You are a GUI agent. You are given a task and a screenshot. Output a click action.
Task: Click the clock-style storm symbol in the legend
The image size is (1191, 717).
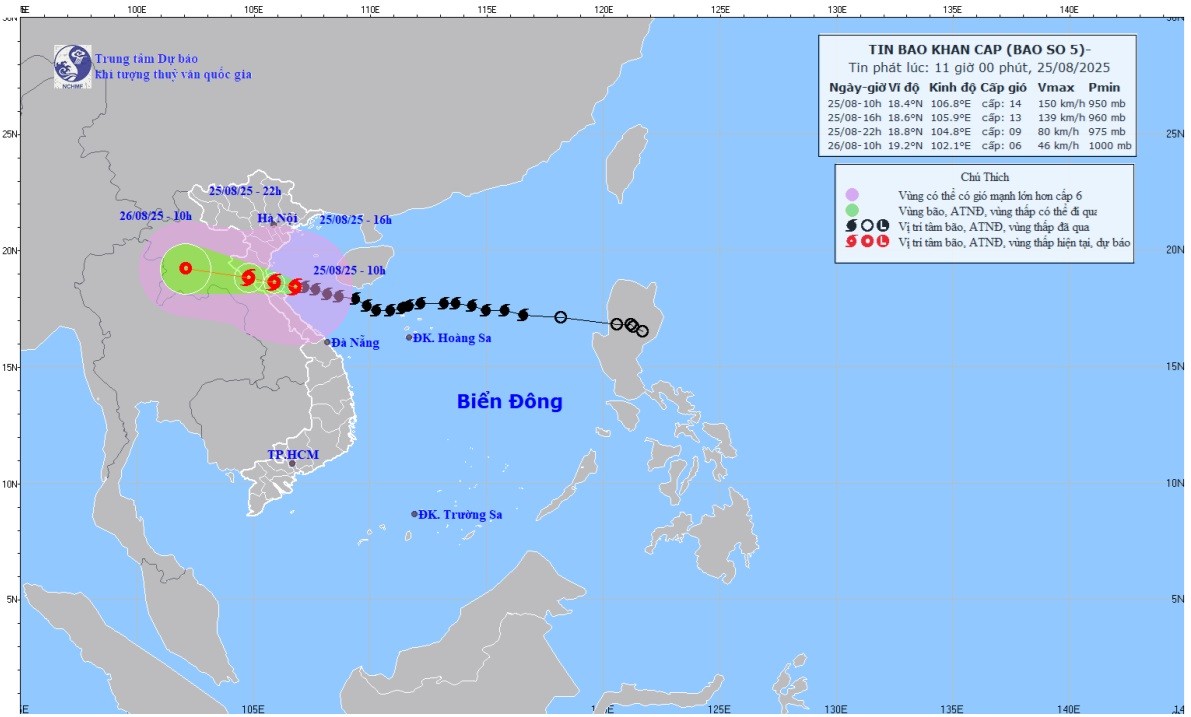[x=883, y=226]
